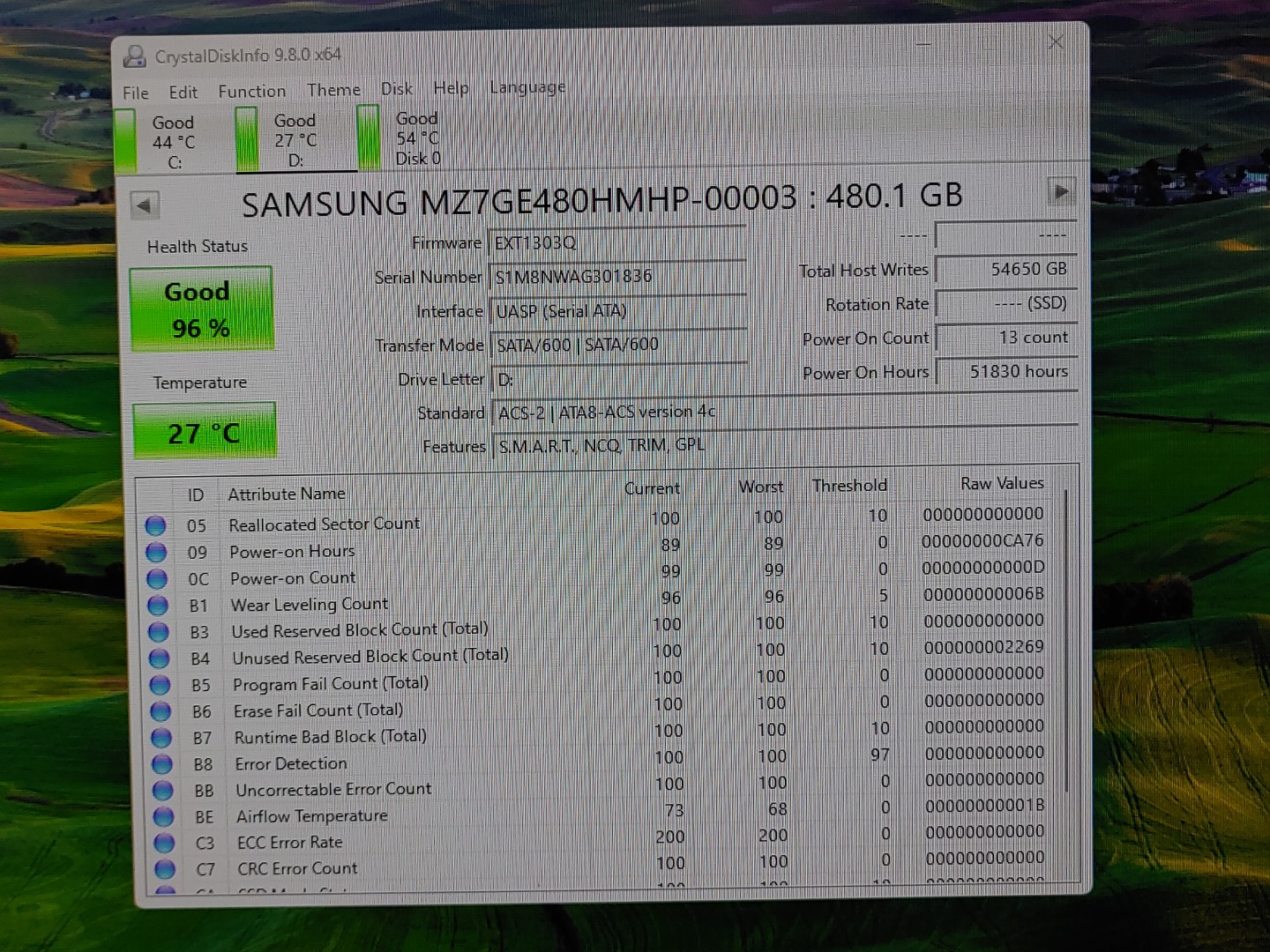This screenshot has width=1270, height=952.
Task: Close the CrystalDiskInfo window
Action: point(1056,41)
